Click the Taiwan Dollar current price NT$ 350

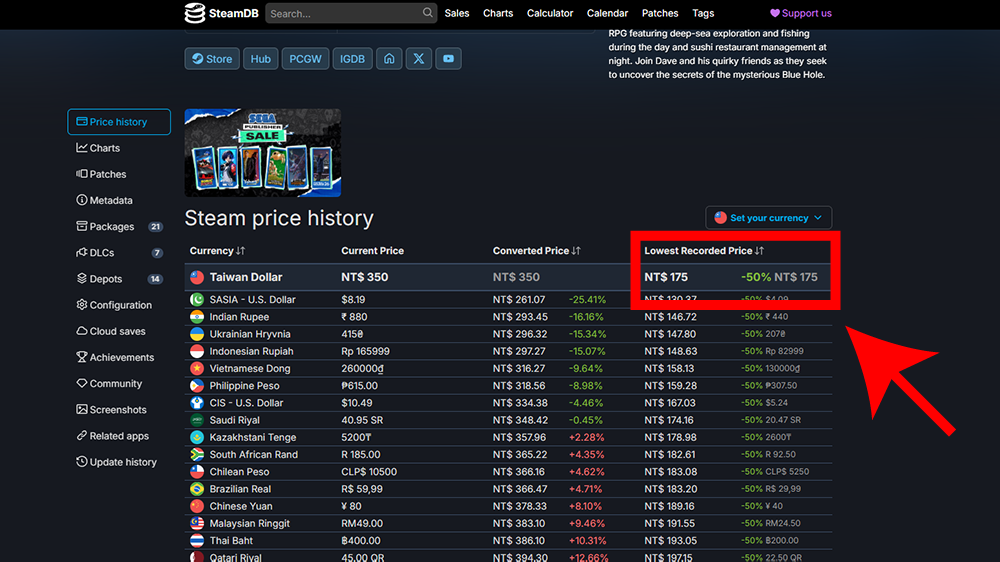pyautogui.click(x=365, y=277)
